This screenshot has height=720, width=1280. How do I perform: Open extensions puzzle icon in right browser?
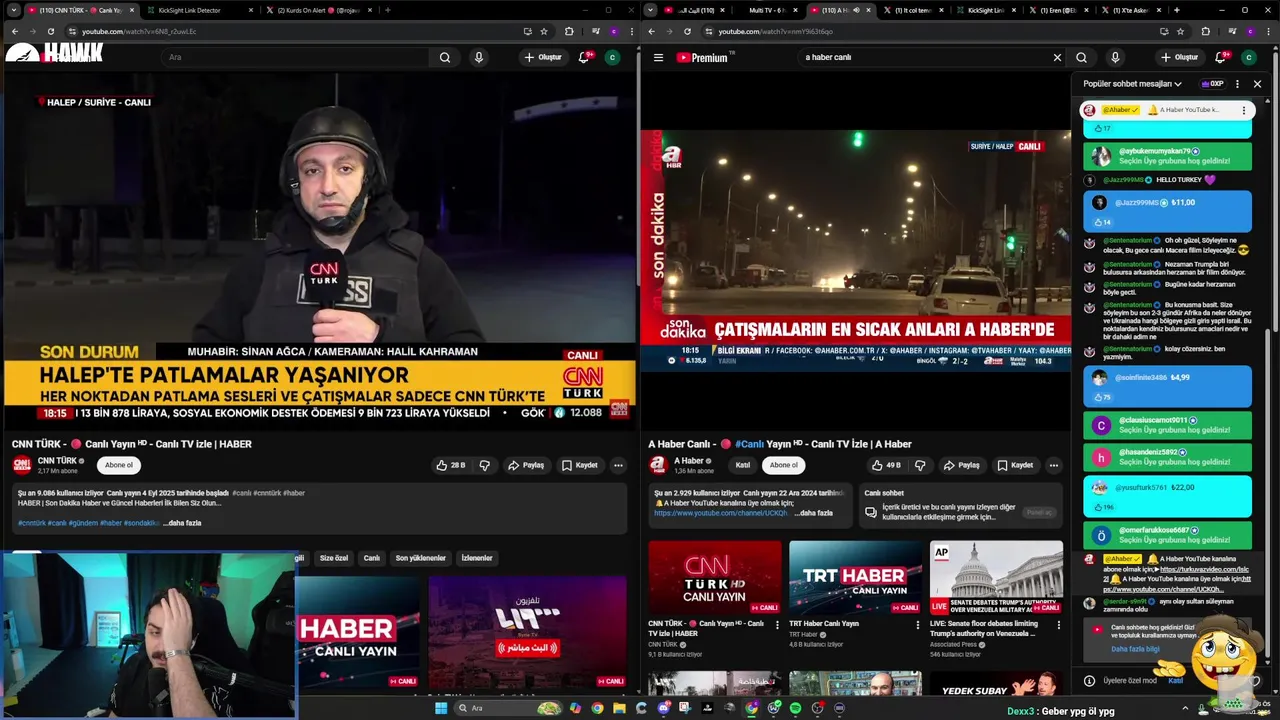click(1206, 31)
